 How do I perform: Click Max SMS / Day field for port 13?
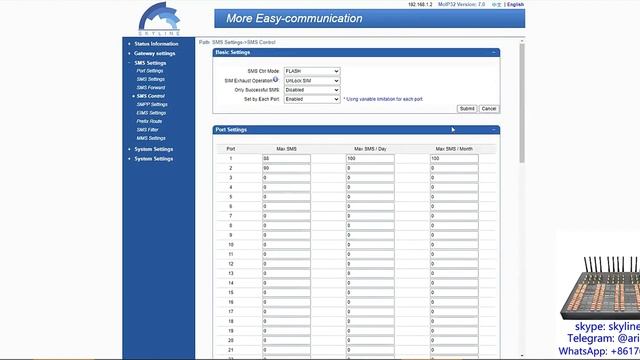point(370,273)
